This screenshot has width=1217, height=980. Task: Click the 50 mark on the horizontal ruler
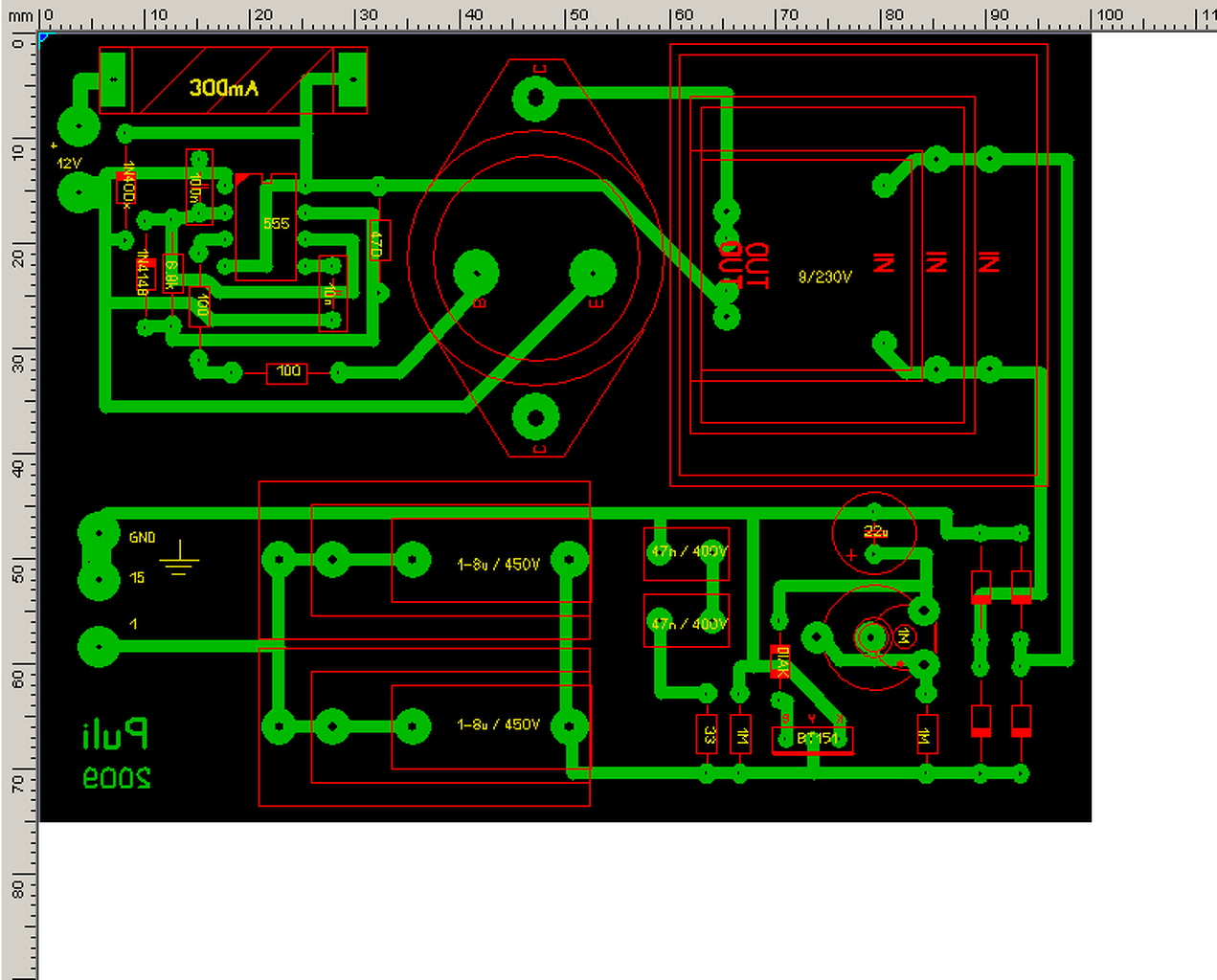(x=577, y=15)
